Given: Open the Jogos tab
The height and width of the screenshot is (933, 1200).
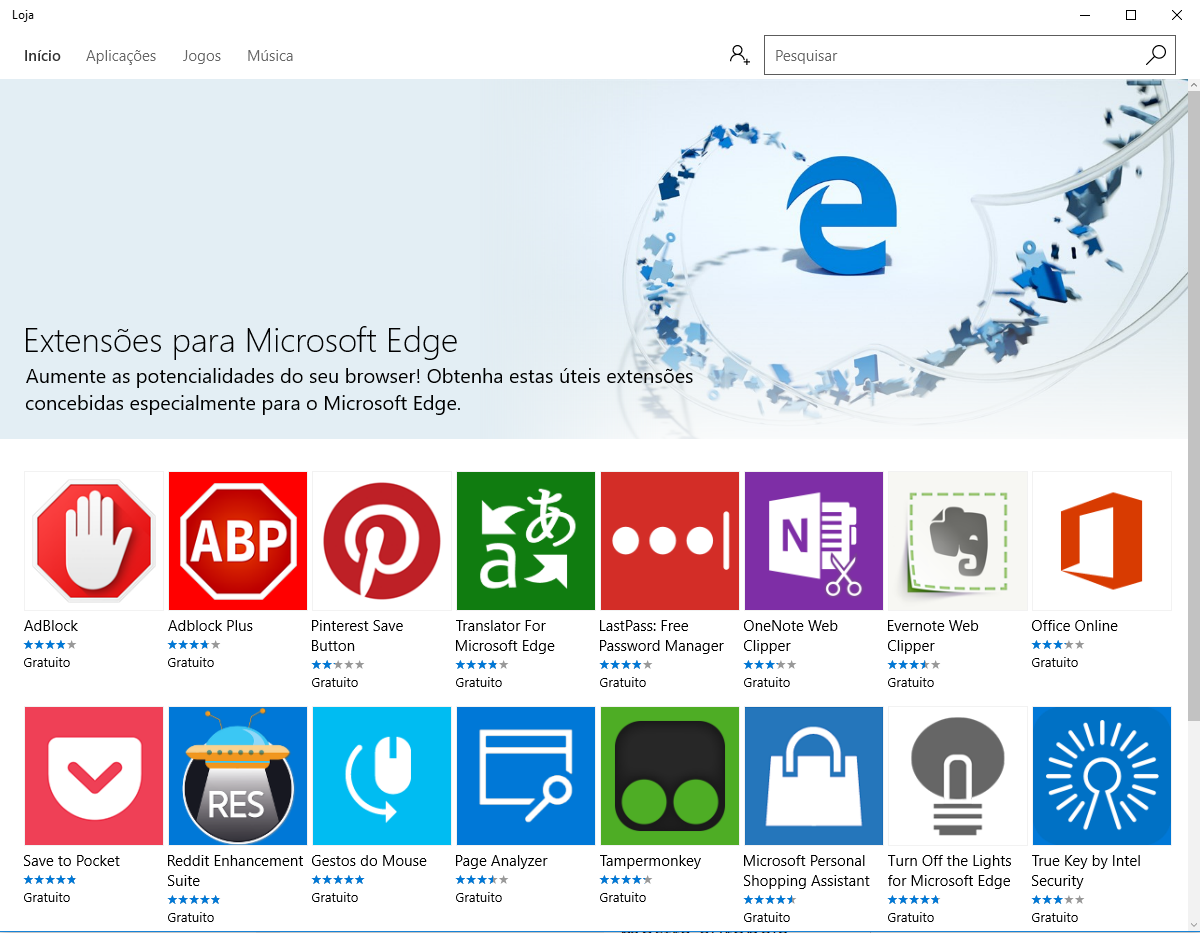Looking at the screenshot, I should coord(202,56).
